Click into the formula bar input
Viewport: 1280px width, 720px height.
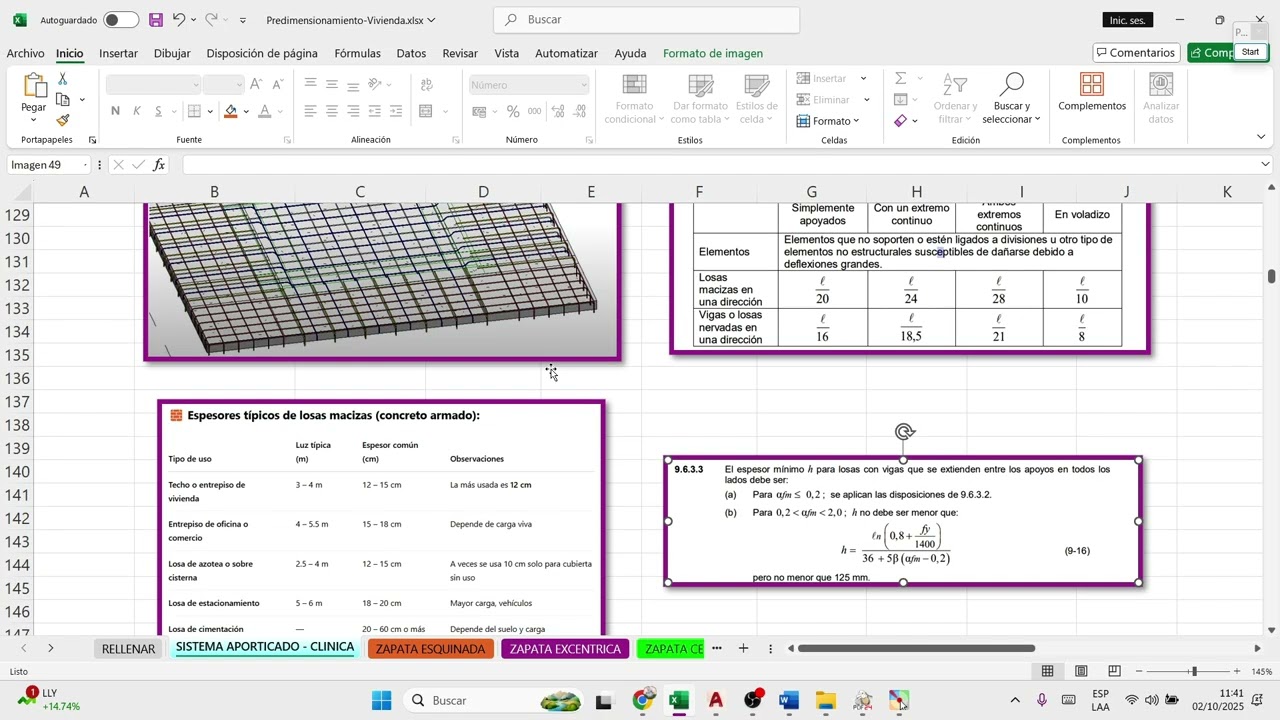point(718,165)
